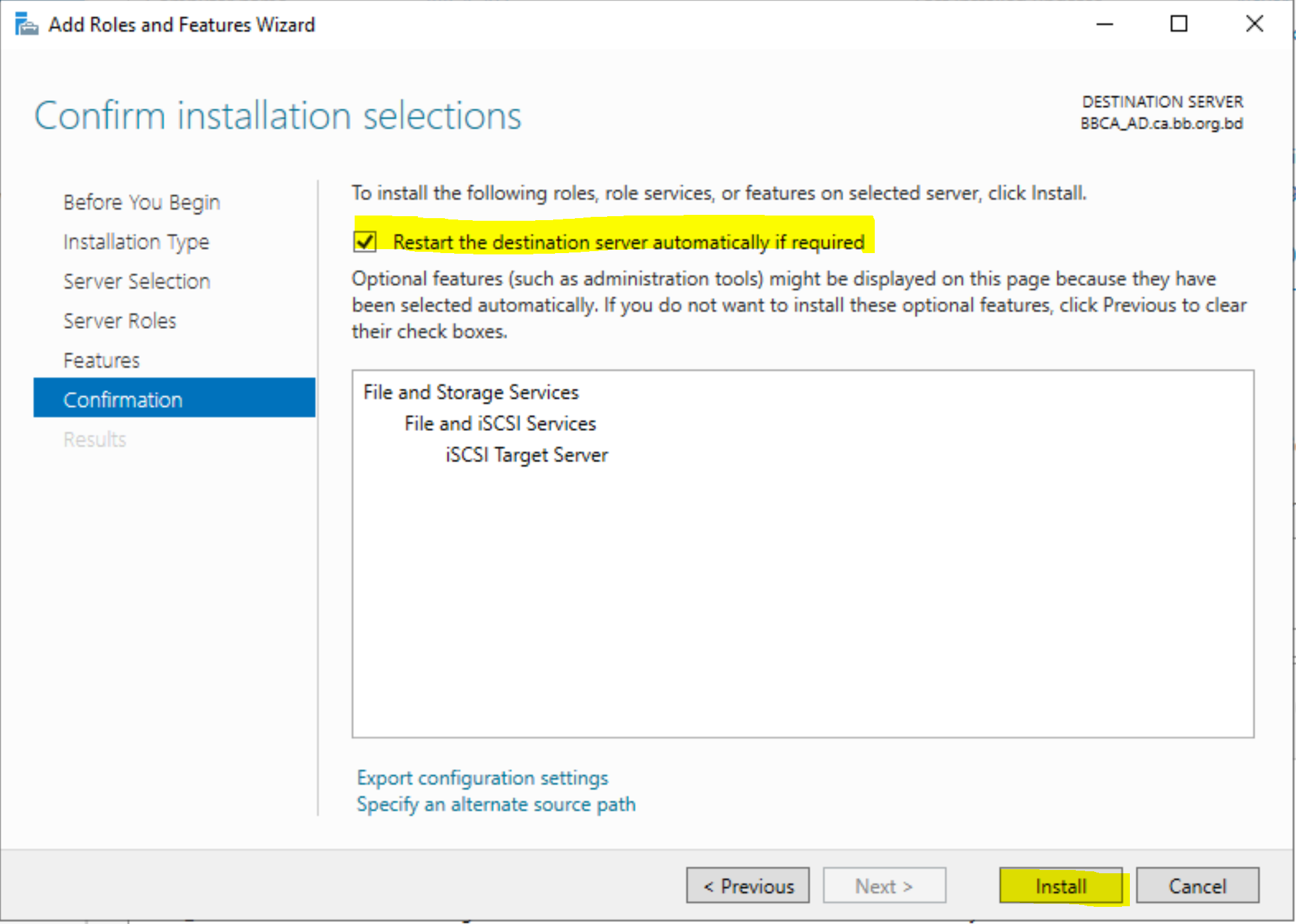The image size is (1296, 924).
Task: Select File and Storage Services entry
Action: pyautogui.click(x=471, y=392)
